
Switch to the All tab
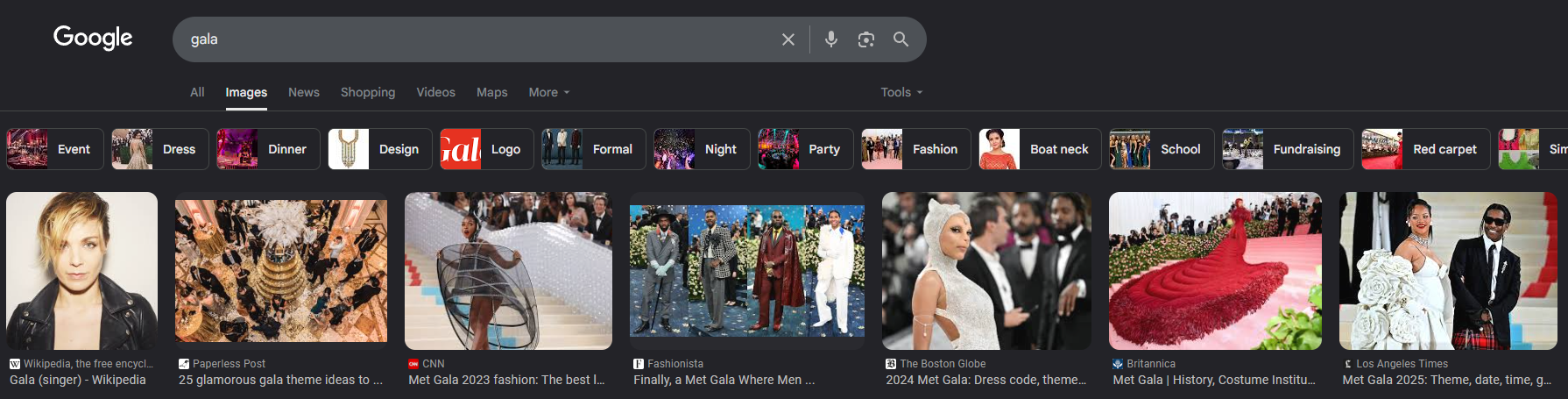(x=197, y=92)
